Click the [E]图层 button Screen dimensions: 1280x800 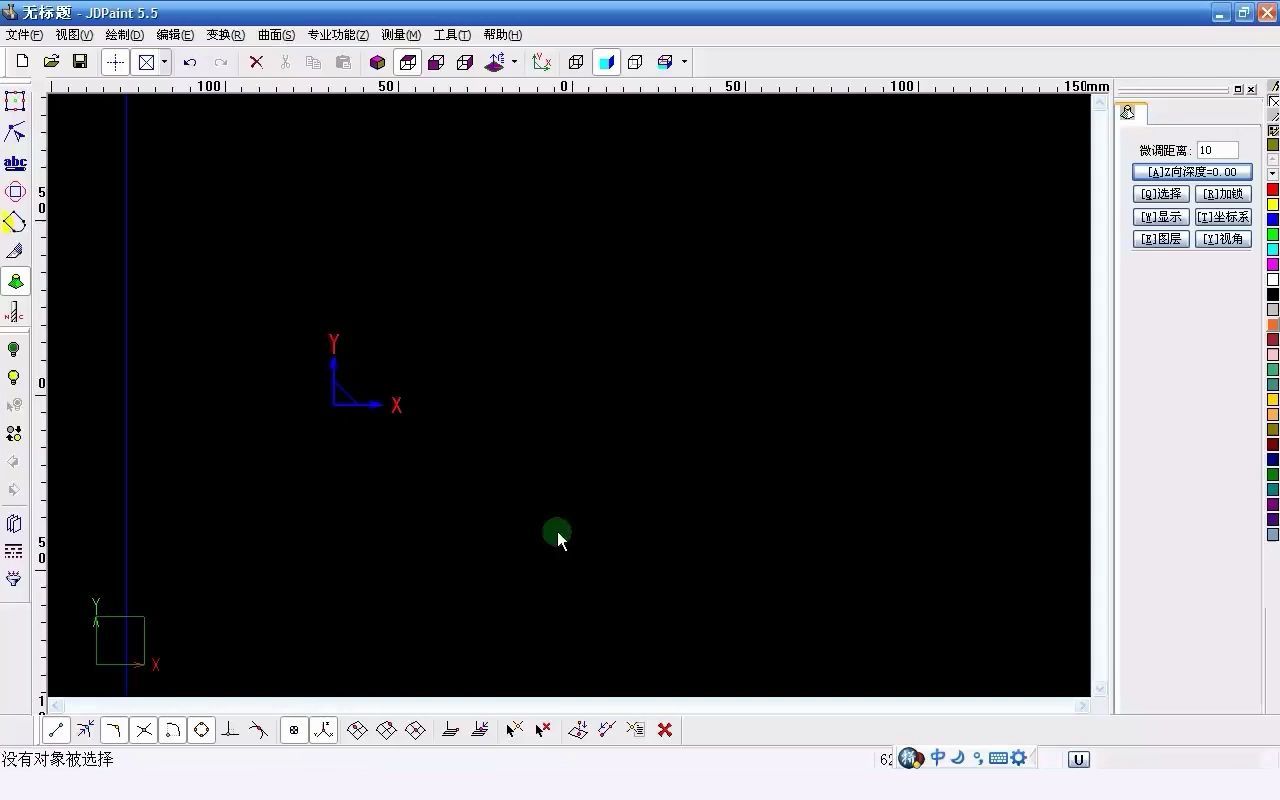[1161, 239]
